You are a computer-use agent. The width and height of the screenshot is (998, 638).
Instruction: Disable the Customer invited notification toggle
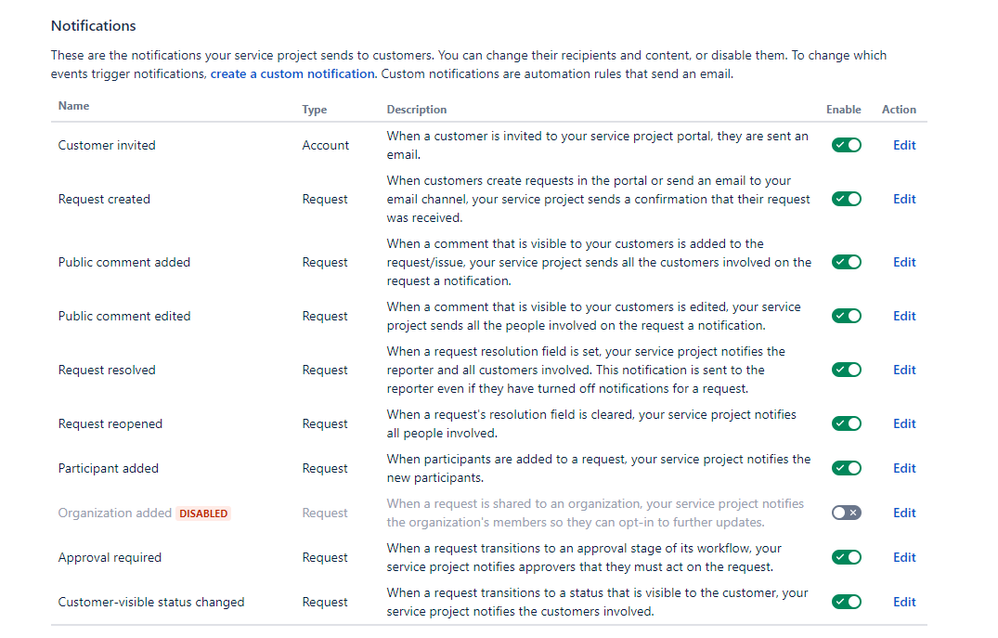[x=846, y=145]
